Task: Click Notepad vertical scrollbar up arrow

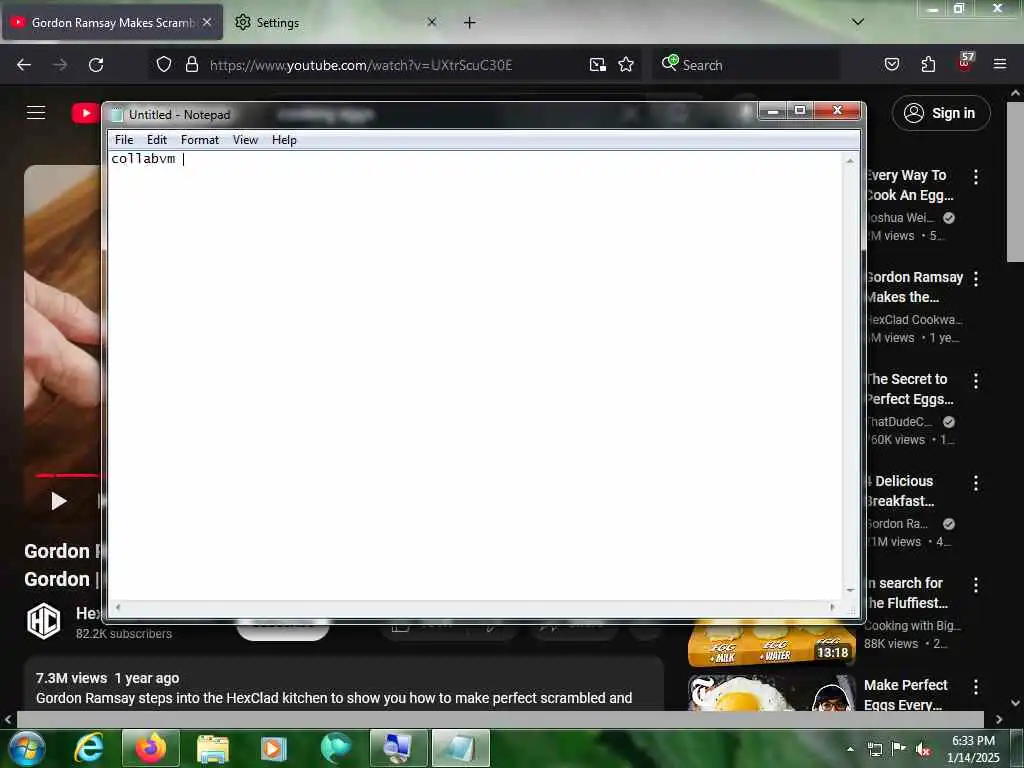Action: (850, 161)
